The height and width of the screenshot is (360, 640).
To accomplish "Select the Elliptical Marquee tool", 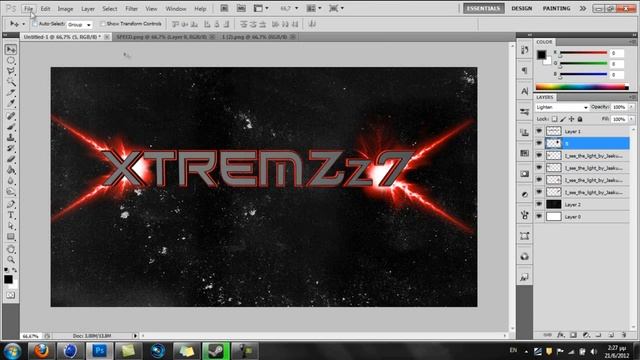I will click(11, 60).
